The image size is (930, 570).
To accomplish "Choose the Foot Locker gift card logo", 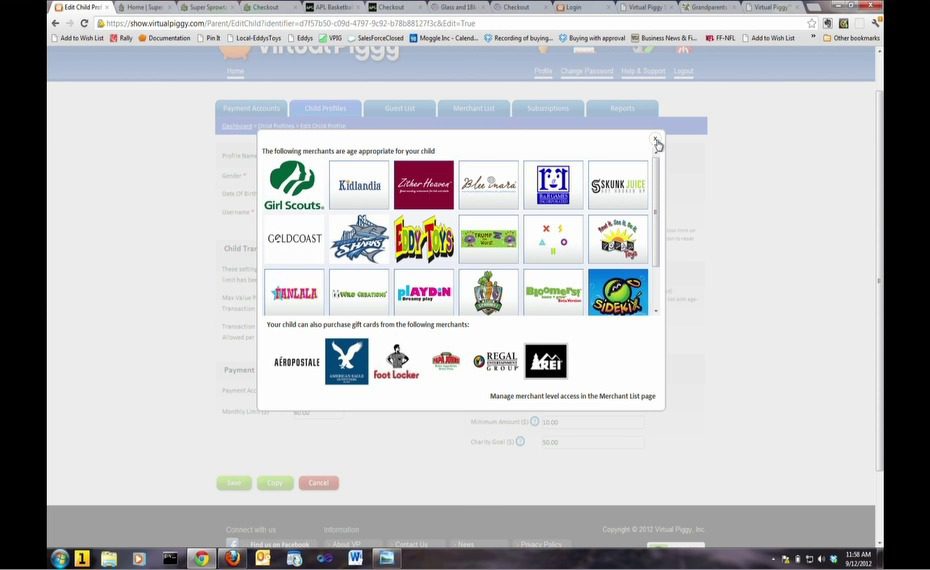I will [x=396, y=362].
